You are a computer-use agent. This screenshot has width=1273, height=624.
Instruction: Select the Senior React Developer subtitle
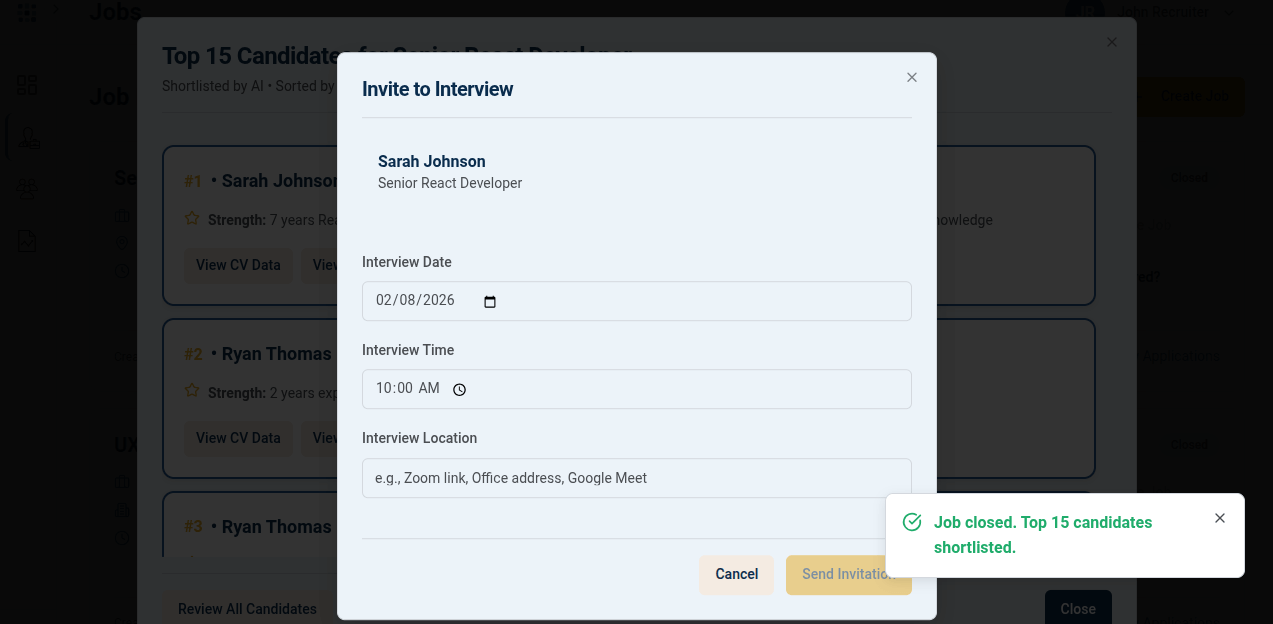pos(450,183)
